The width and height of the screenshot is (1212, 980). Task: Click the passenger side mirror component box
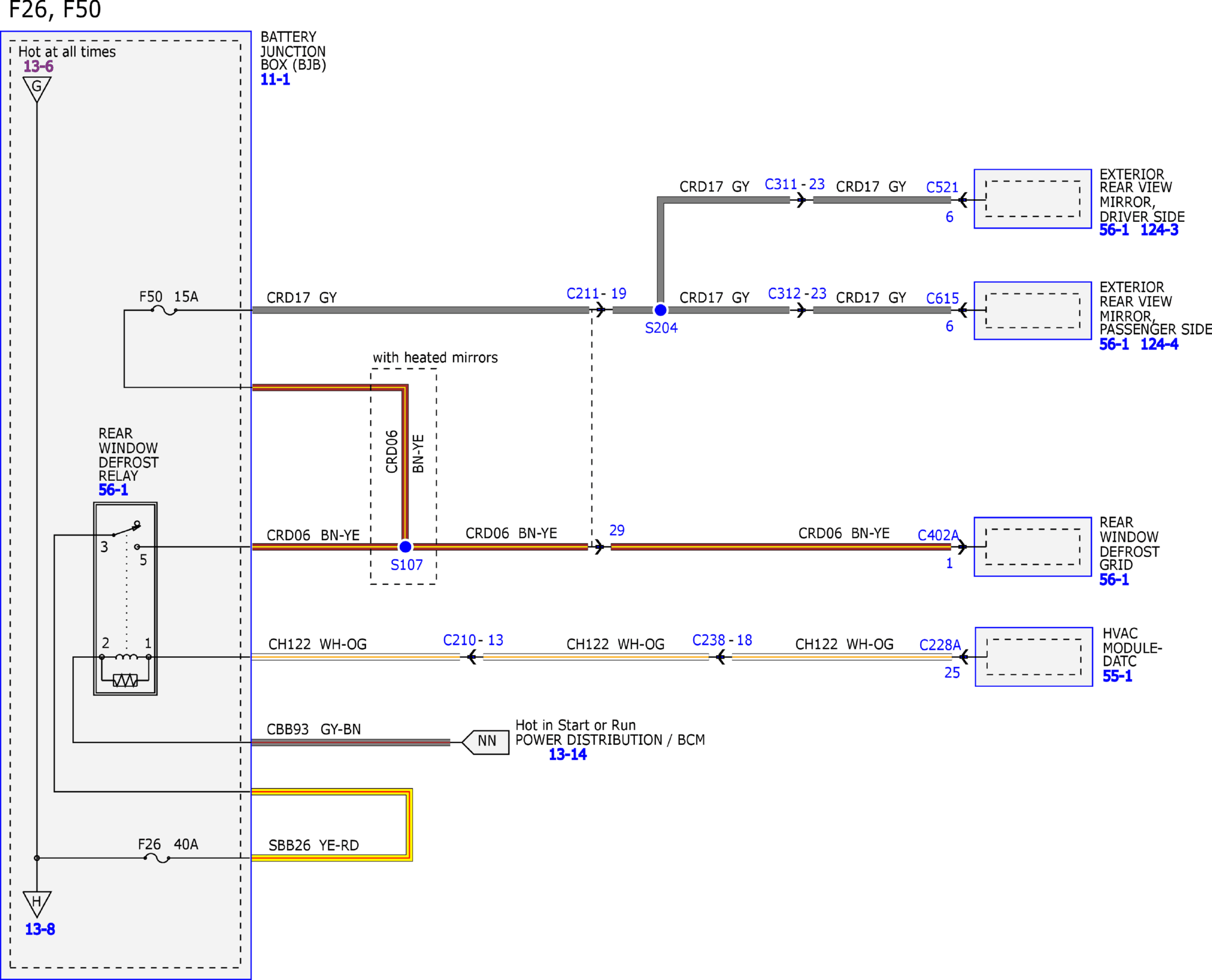click(1033, 311)
